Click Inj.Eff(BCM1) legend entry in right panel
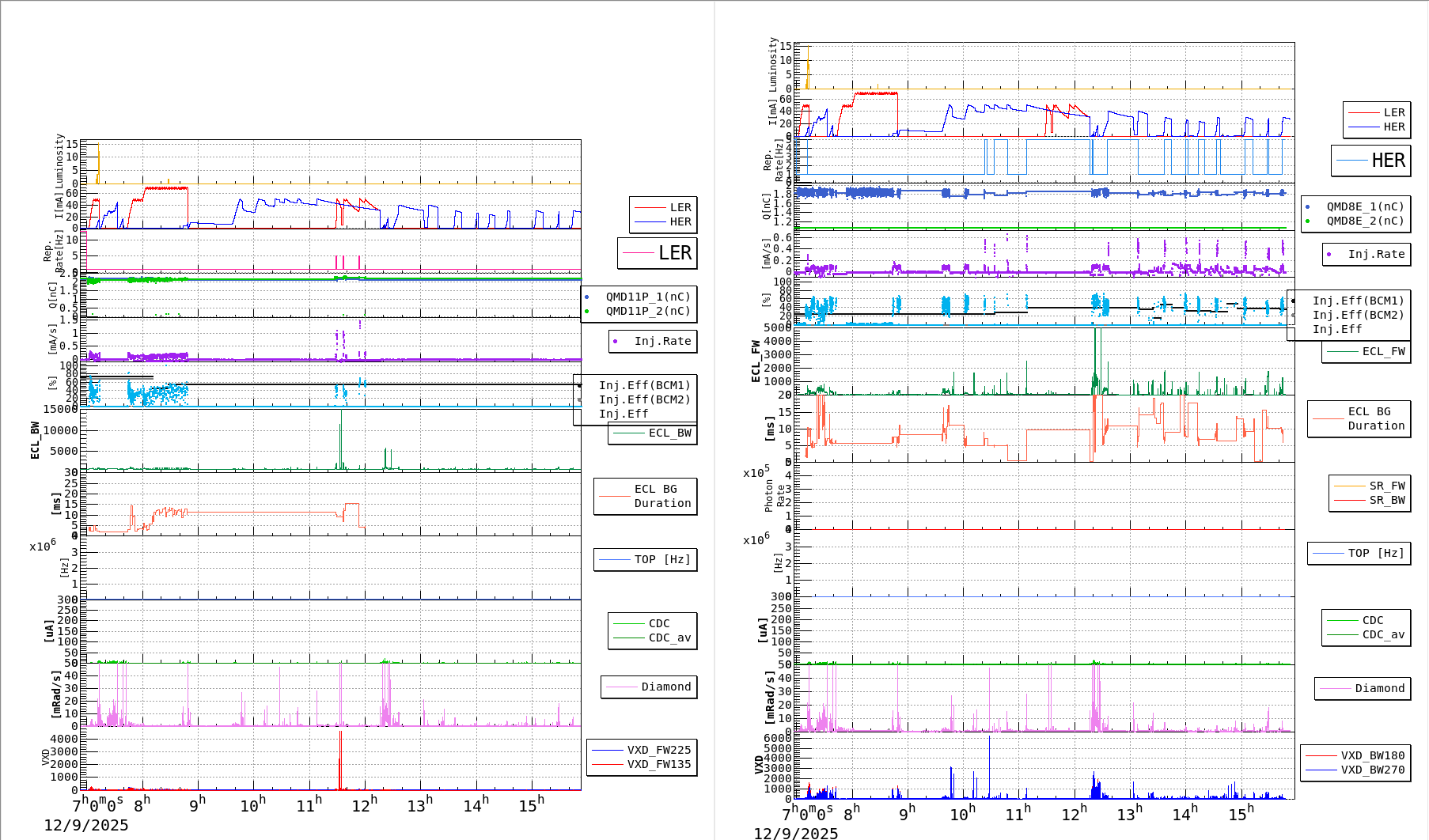1429x840 pixels. pyautogui.click(x=1358, y=301)
